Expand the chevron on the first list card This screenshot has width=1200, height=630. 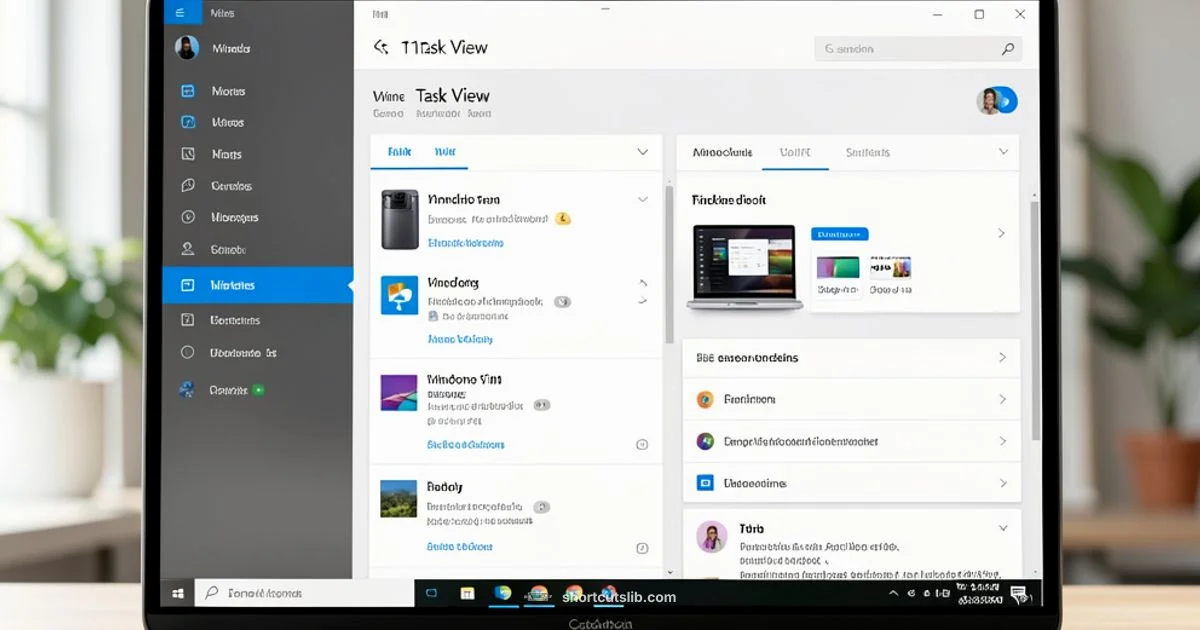tap(643, 199)
